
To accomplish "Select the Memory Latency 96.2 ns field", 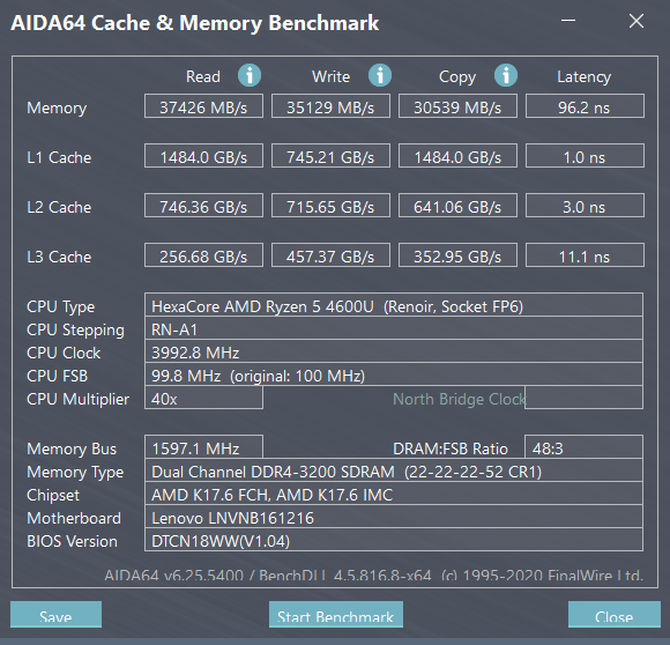I will 584,107.
